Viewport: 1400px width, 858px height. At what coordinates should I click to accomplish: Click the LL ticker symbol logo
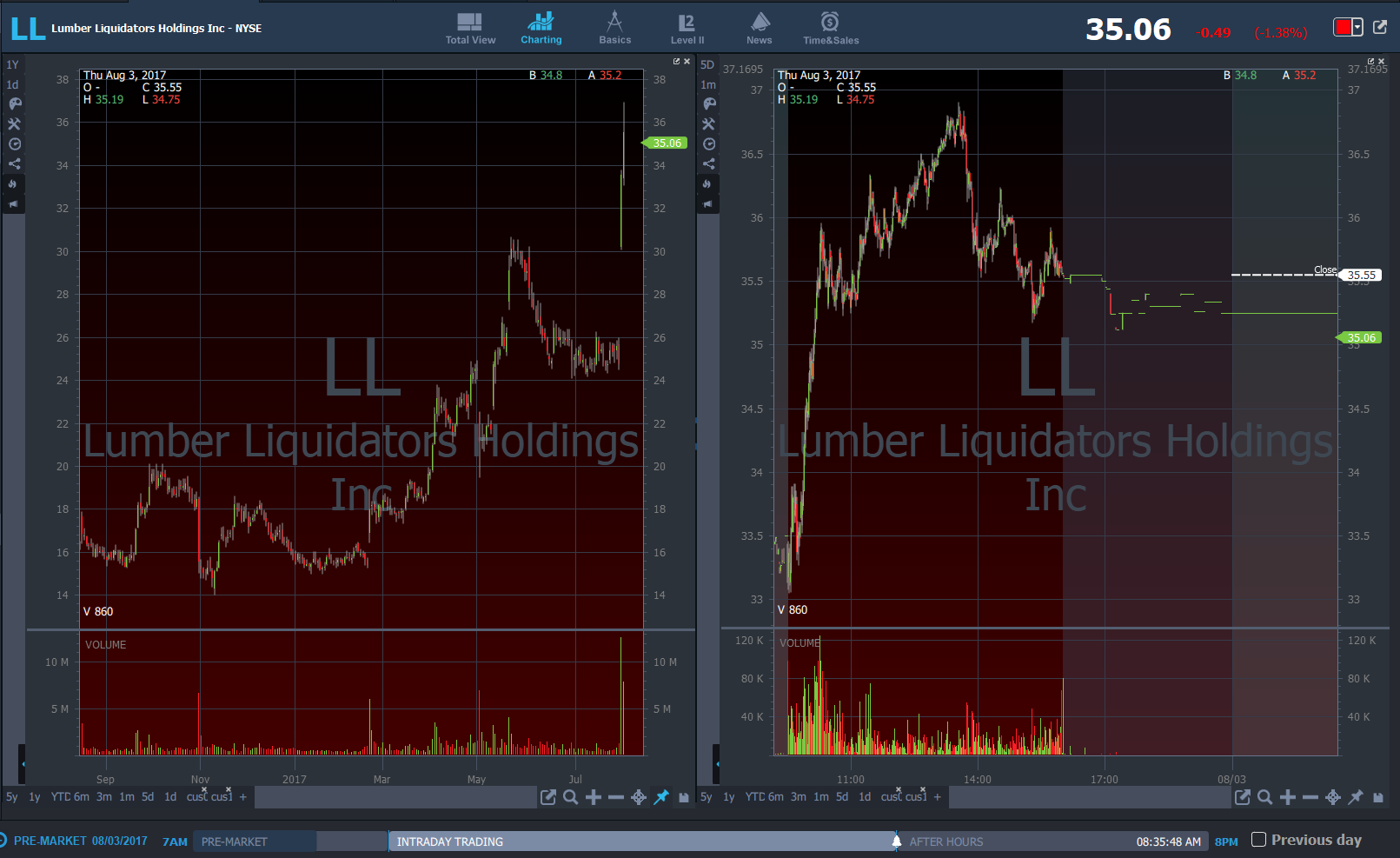click(x=28, y=29)
